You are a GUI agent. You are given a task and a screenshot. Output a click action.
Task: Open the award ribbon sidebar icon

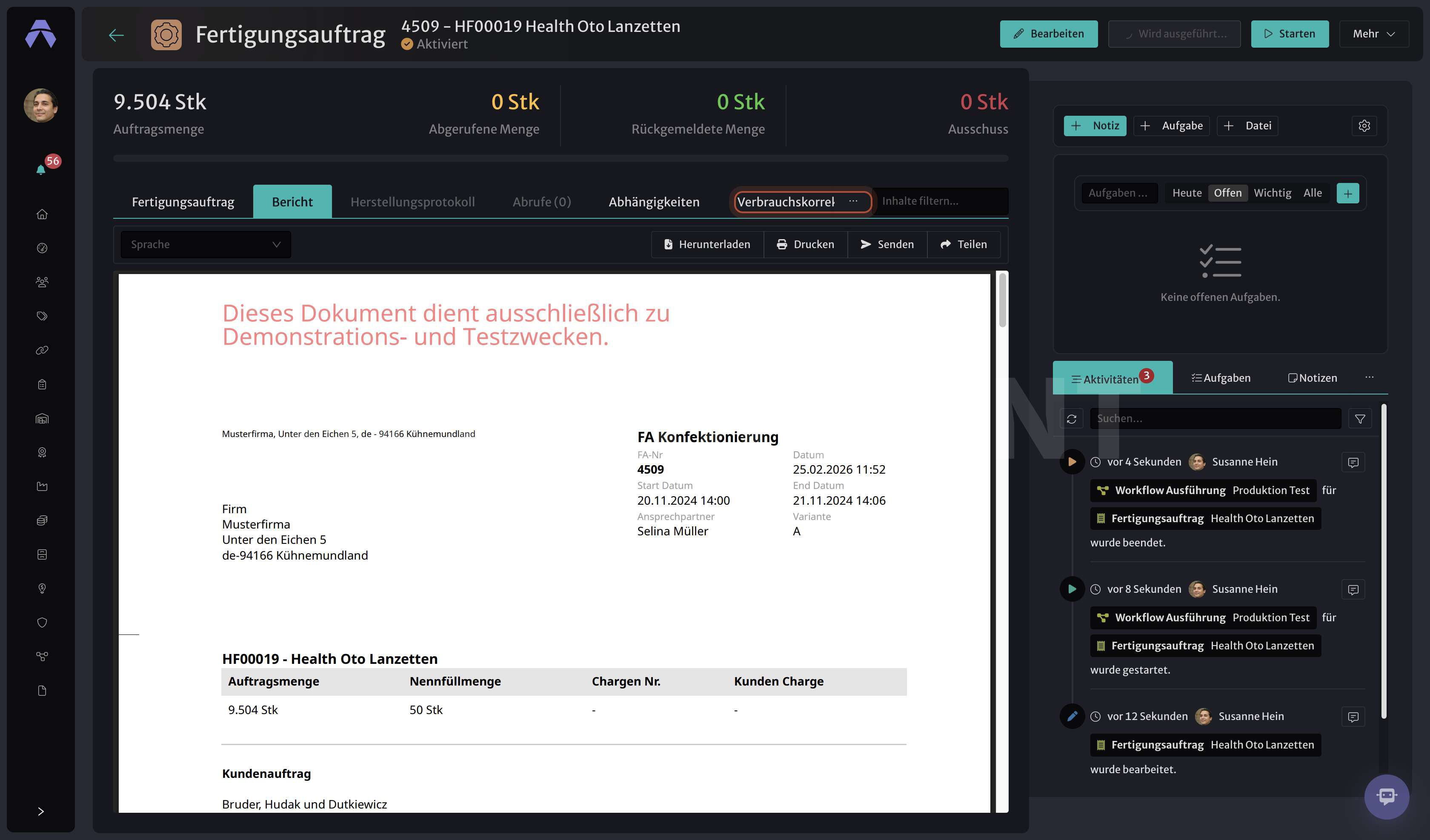(x=42, y=452)
